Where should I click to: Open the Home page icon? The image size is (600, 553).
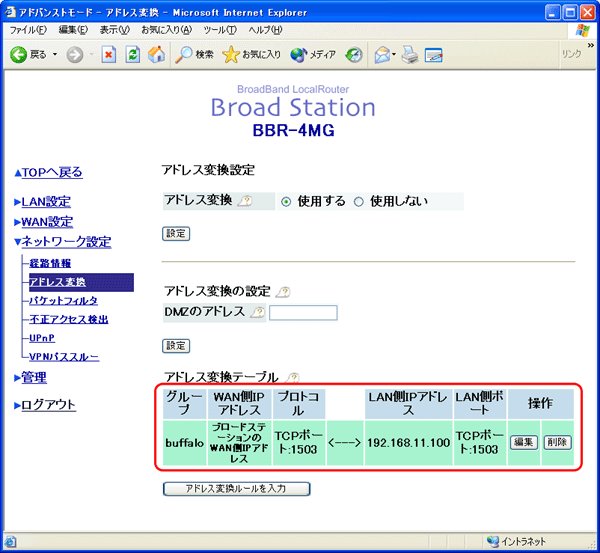click(156, 55)
